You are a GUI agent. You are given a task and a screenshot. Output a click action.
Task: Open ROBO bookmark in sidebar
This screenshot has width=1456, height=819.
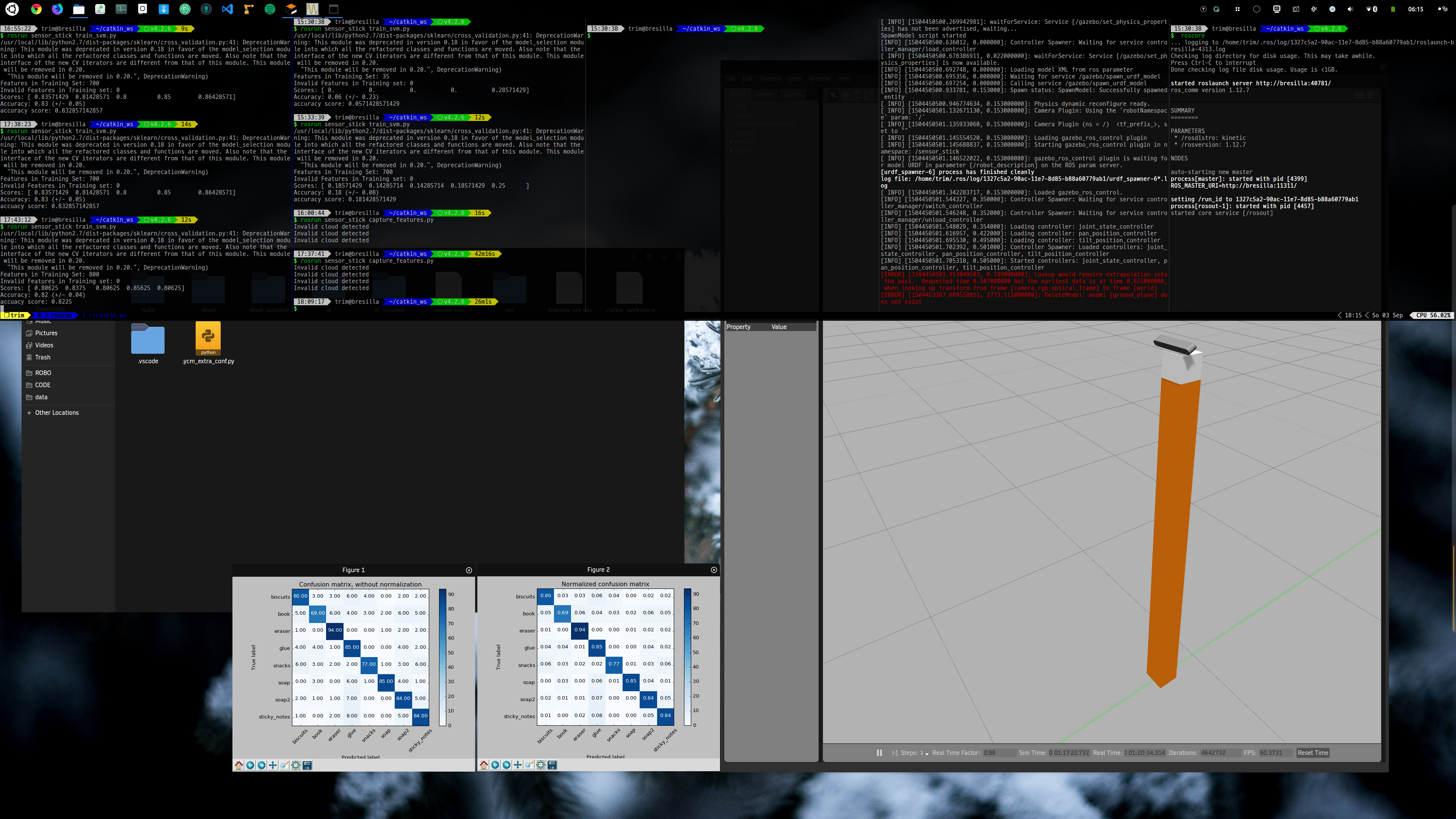(43, 373)
